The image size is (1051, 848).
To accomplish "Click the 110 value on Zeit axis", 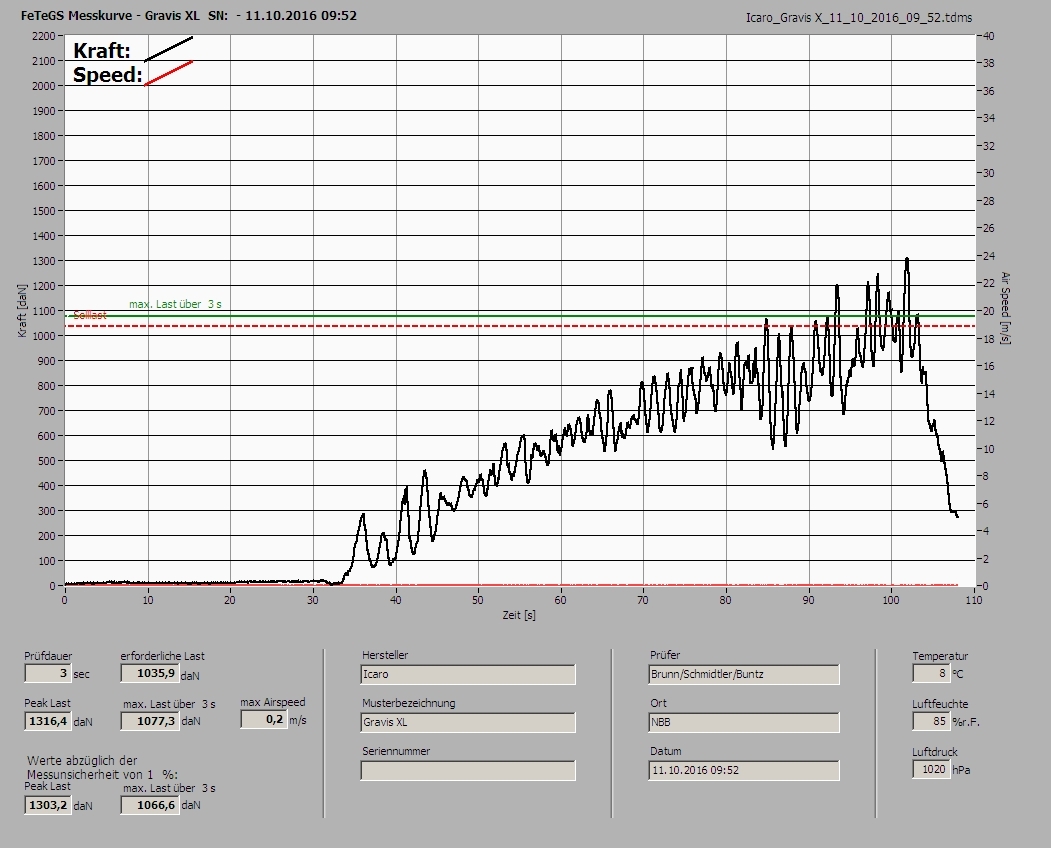I will coord(973,600).
